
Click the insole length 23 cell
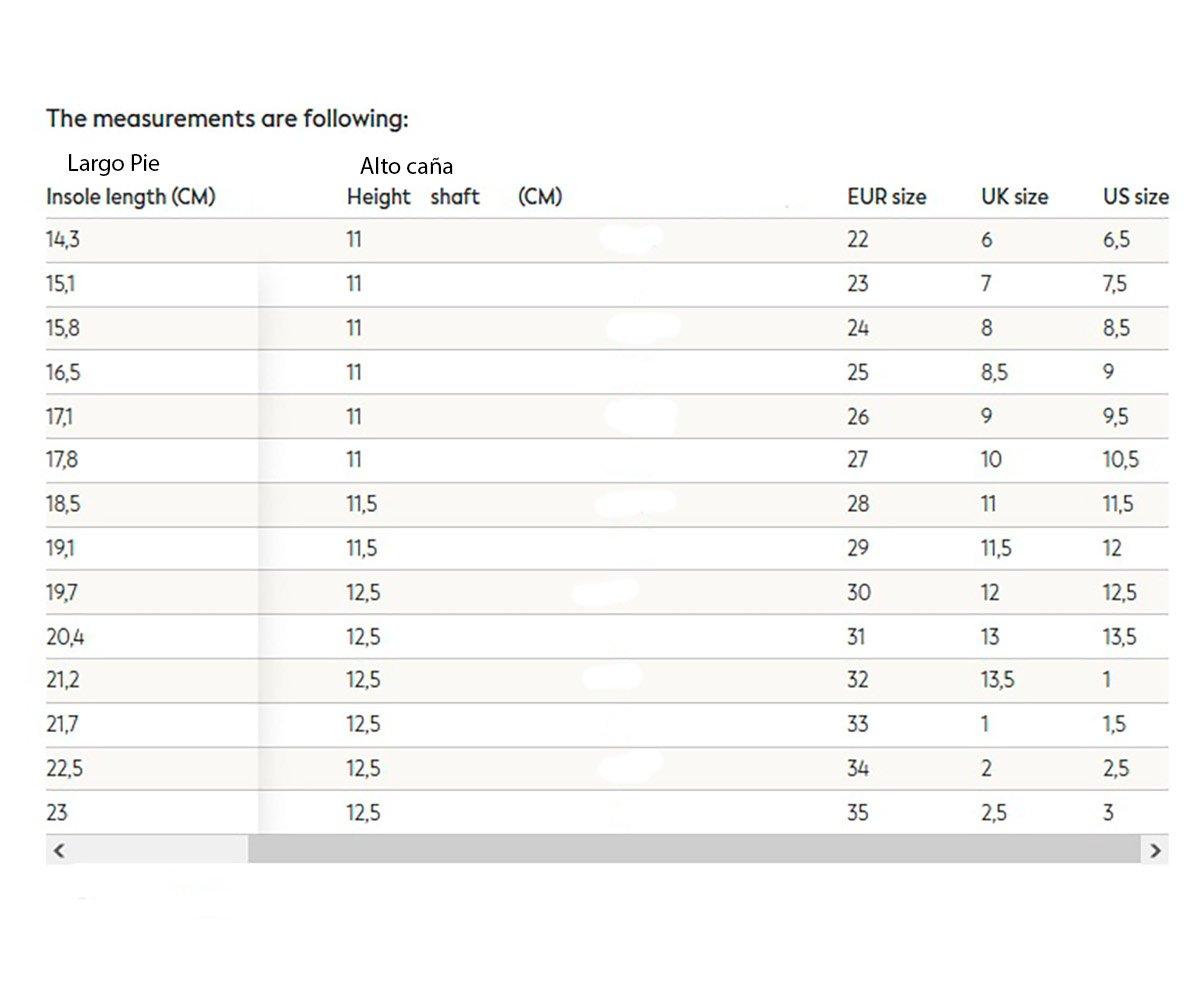click(x=57, y=813)
